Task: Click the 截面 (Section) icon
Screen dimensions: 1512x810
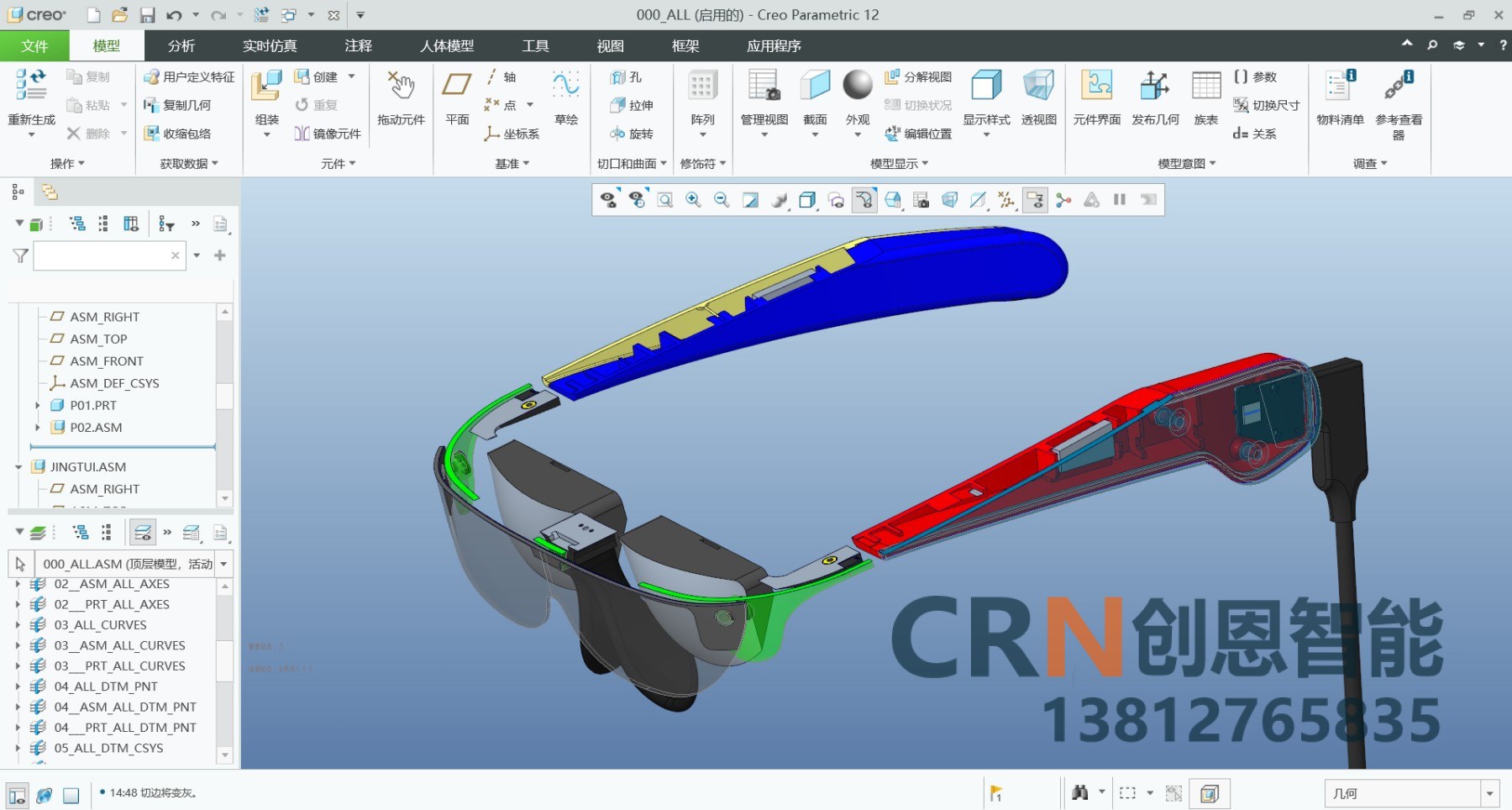Action: click(x=815, y=85)
